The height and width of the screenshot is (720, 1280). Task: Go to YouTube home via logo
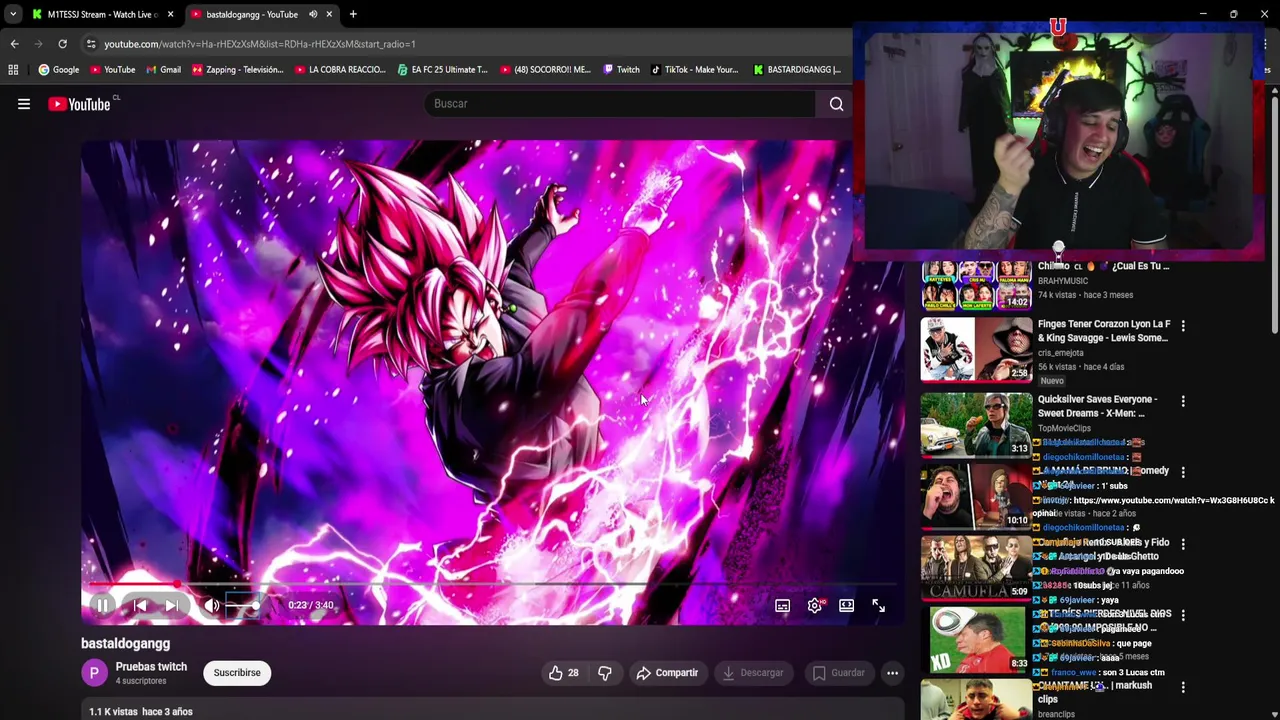(80, 104)
